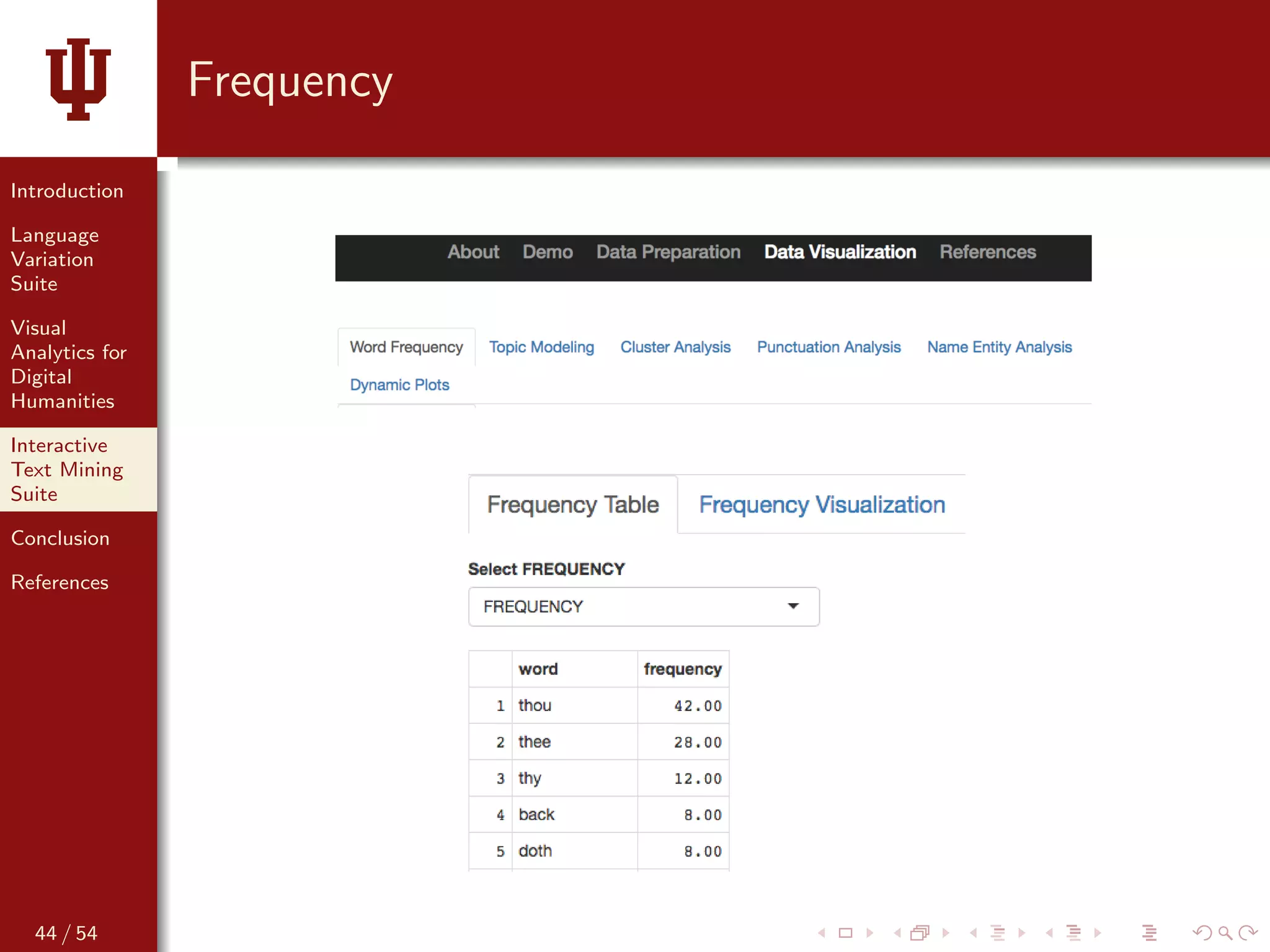Click the word column header
Image resolution: width=1270 pixels, height=952 pixels.
pyautogui.click(x=538, y=669)
